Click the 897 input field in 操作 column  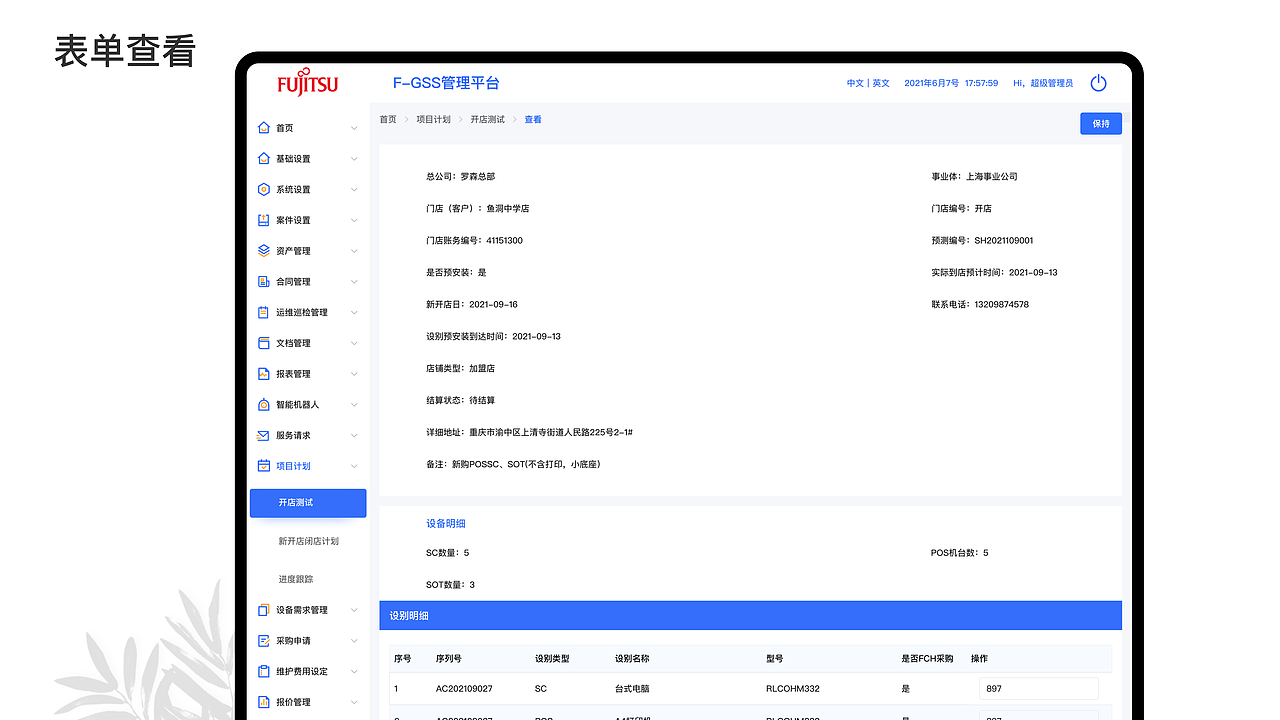[x=1038, y=689]
